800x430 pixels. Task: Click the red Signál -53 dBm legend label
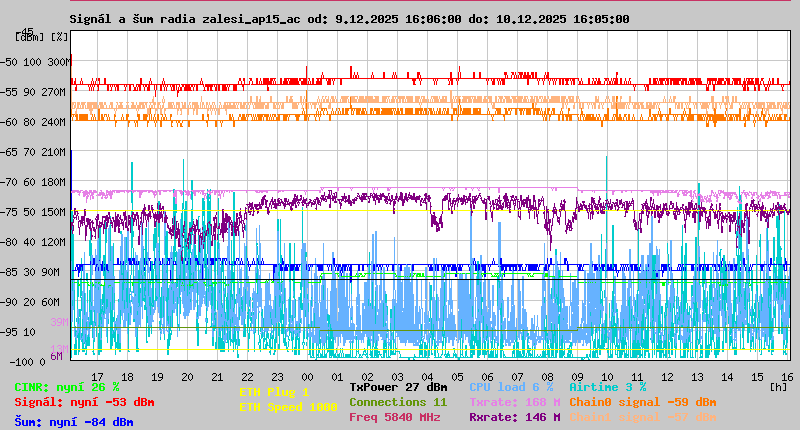coord(84,402)
